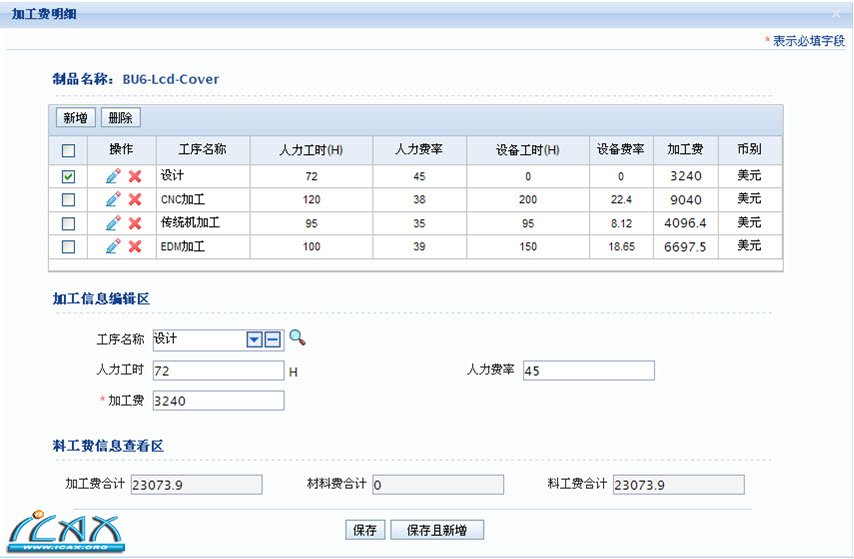Click the 删除 toolbar button
Screen dimensions: 854x559
point(120,118)
